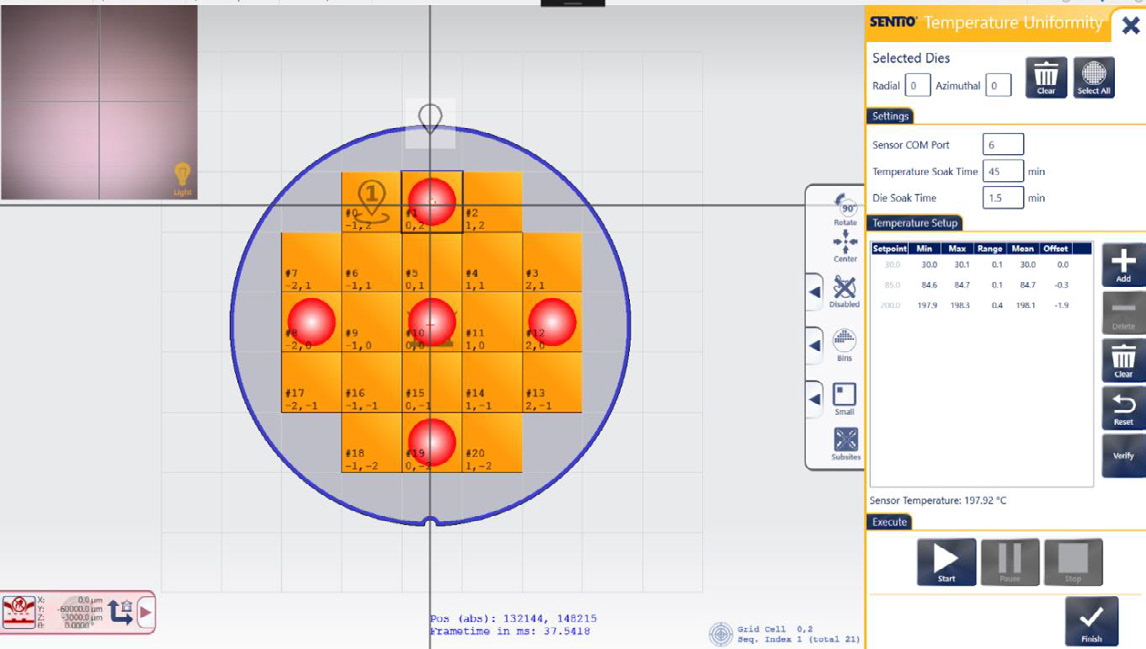Click the Center wafer icon
This screenshot has width=1146, height=649.
845,245
